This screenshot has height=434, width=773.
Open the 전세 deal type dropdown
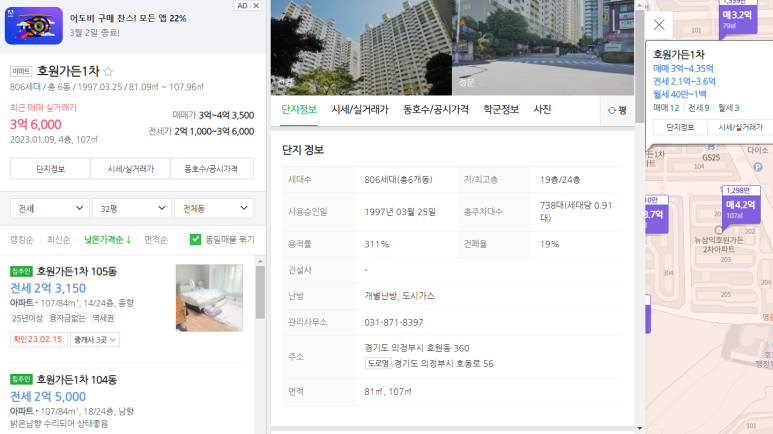(50, 209)
